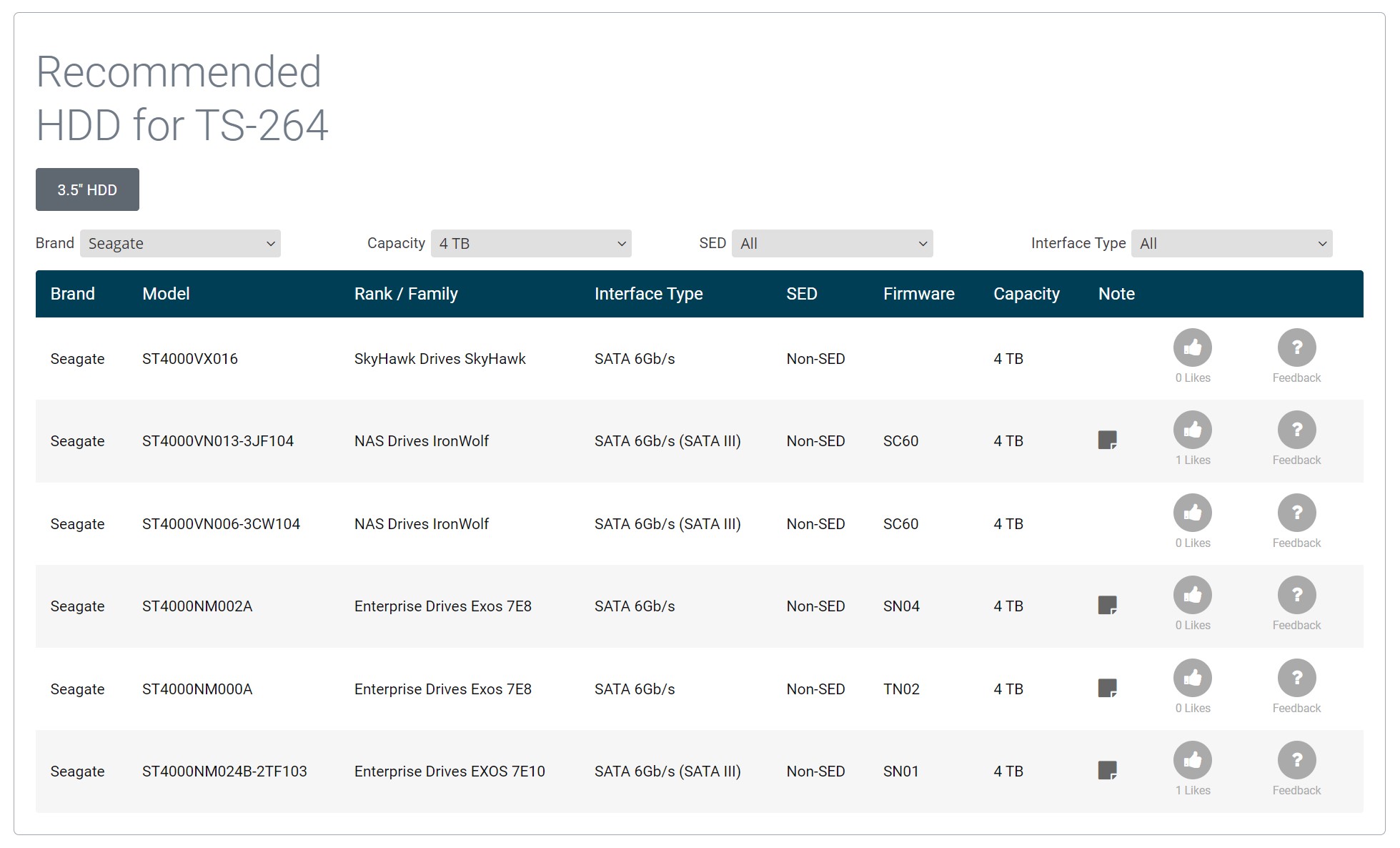Screen dimensions: 1400x848
Task: Select the model text ST4000VN013-3JF104
Action: [218, 441]
